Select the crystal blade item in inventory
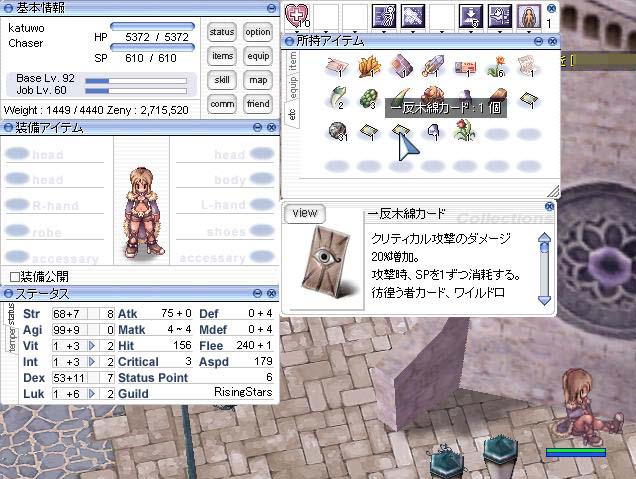 coord(432,66)
